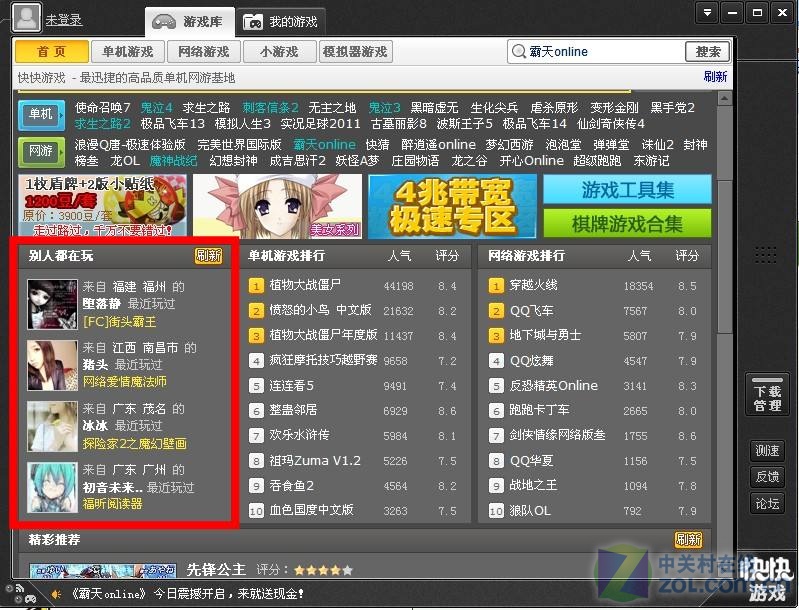The width and height of the screenshot is (799, 610).
Task: Sort 单机游戏排行 by 人气 header
Action: coord(399,255)
